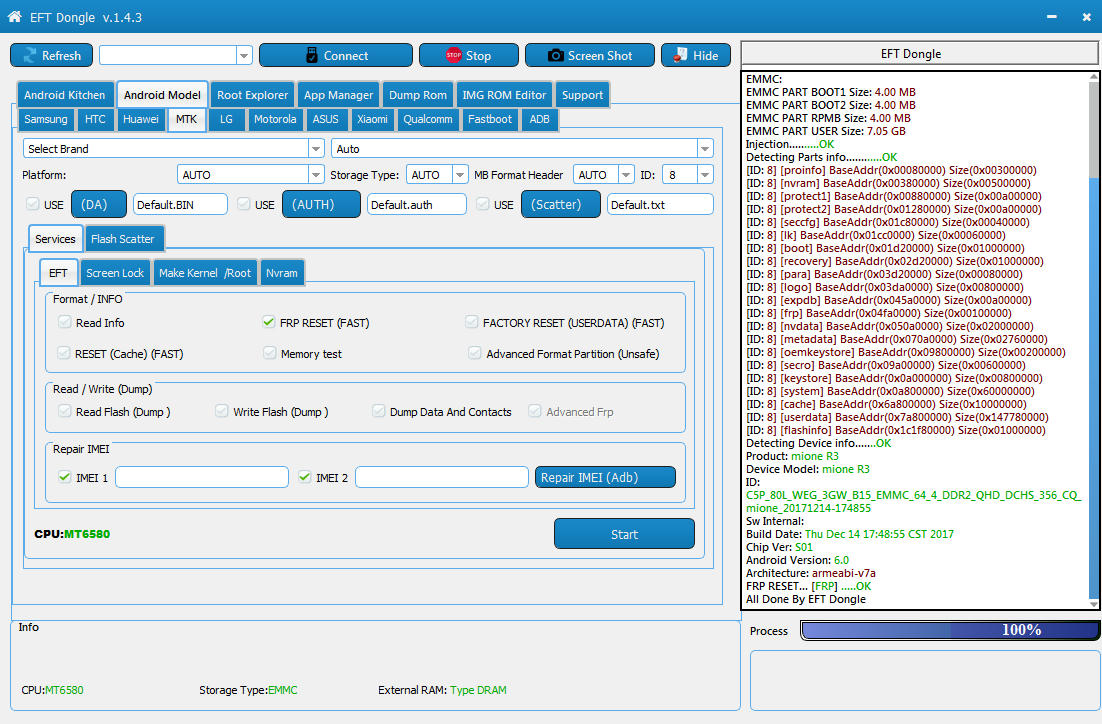Switch to the Android Kitchen tab
This screenshot has width=1102, height=724.
pos(64,95)
